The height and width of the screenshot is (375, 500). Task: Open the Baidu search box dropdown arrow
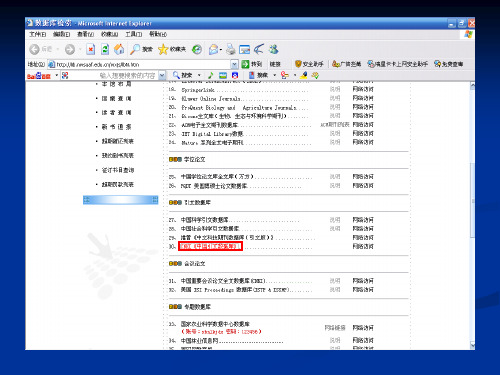click(x=162, y=75)
